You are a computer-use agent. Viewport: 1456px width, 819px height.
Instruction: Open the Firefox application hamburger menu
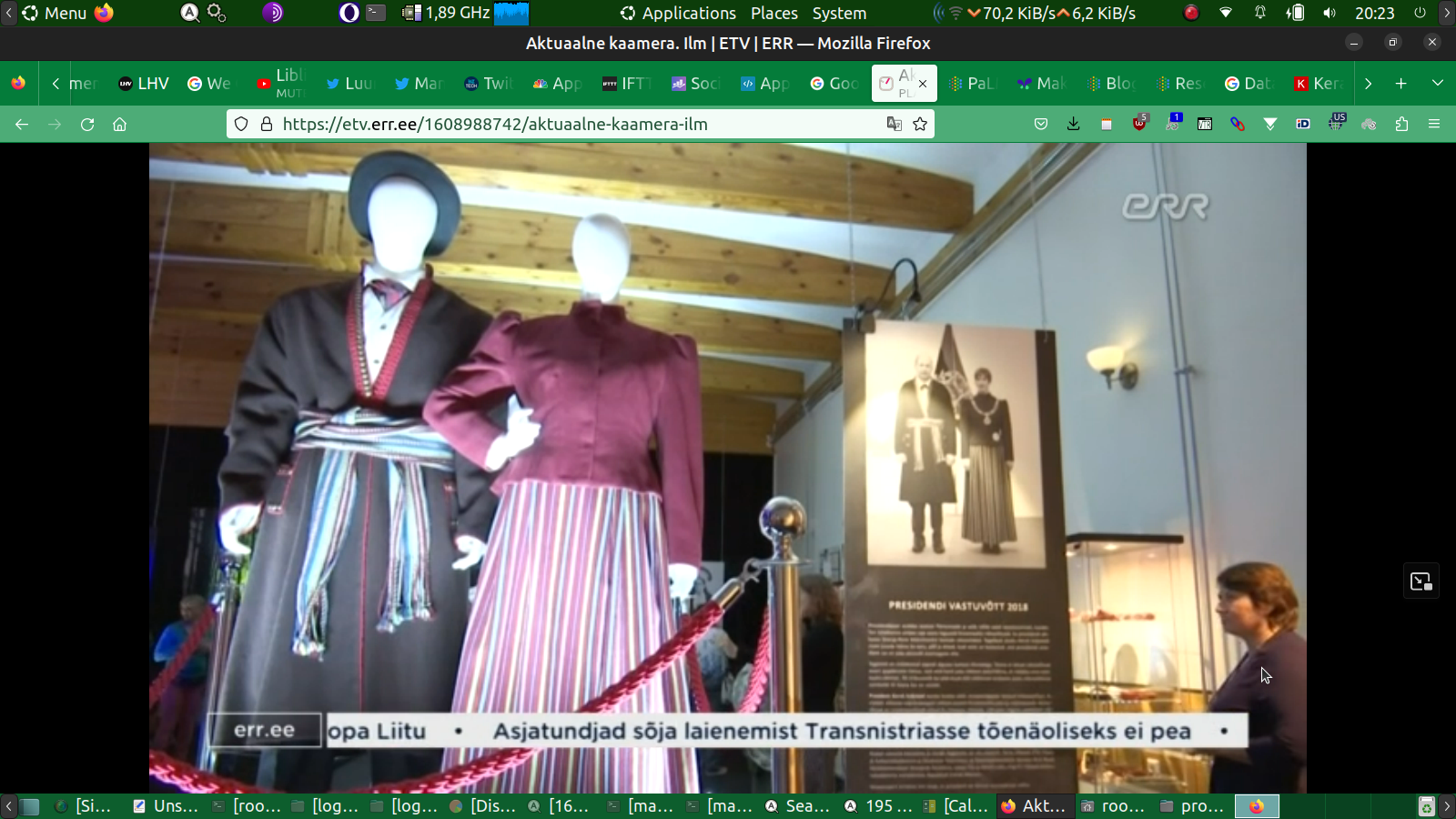pyautogui.click(x=1434, y=124)
